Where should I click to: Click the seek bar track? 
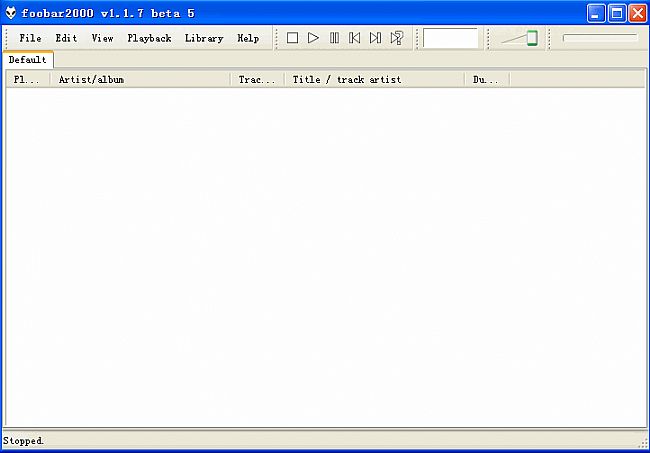tap(600, 38)
